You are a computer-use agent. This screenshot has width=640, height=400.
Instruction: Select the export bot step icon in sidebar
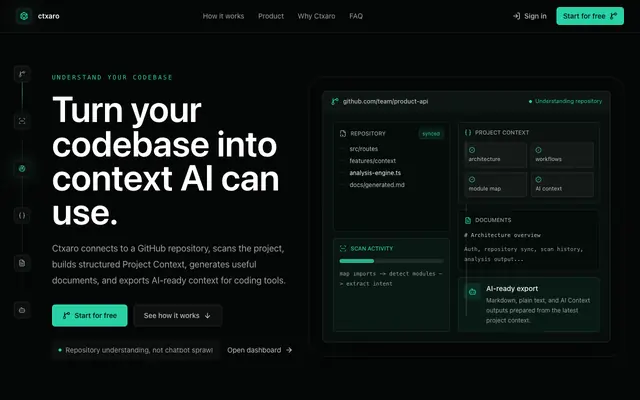[22, 310]
